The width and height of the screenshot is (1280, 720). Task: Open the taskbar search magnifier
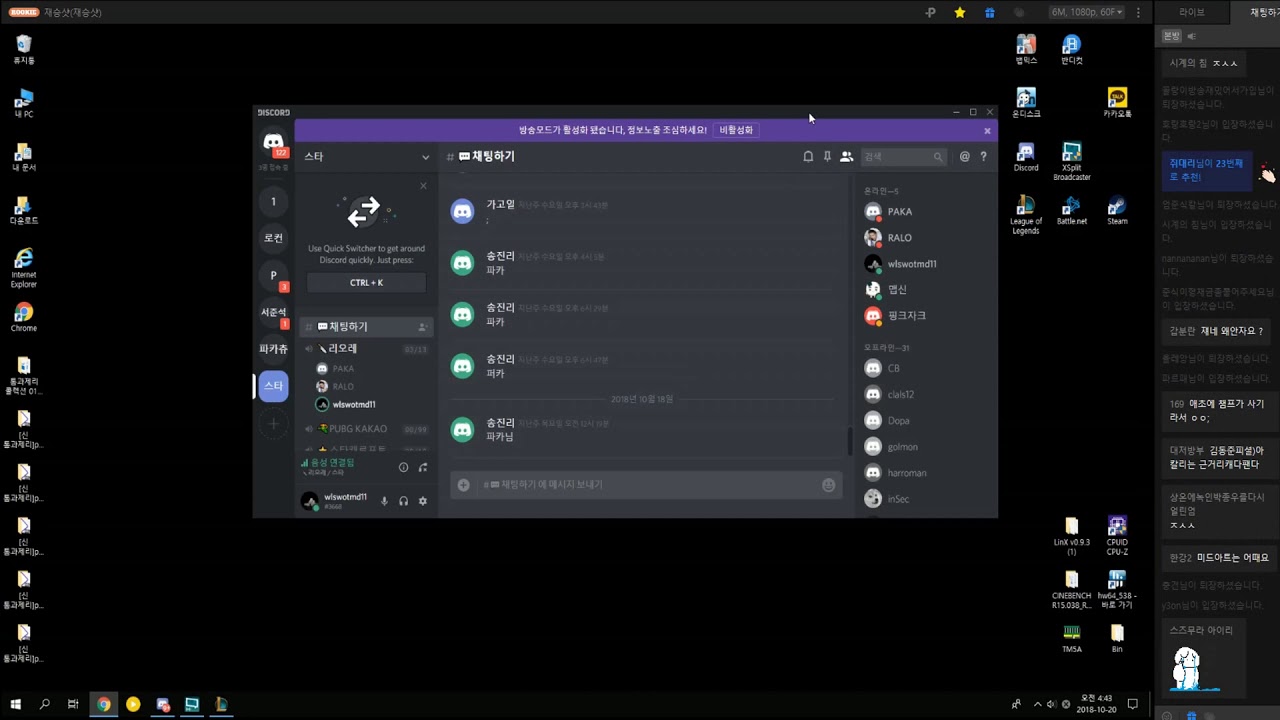click(44, 704)
